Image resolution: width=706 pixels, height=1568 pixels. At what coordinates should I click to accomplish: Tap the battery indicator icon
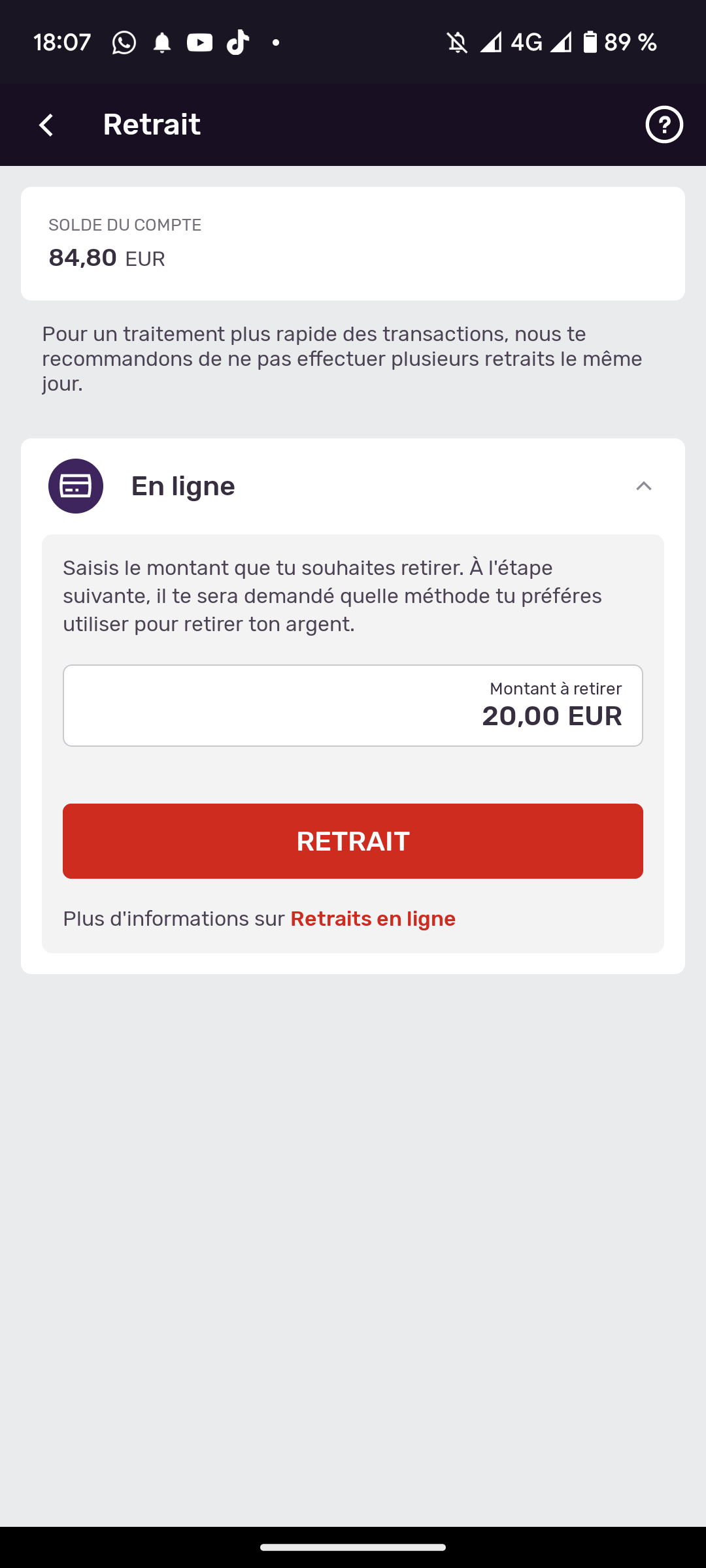pos(590,42)
